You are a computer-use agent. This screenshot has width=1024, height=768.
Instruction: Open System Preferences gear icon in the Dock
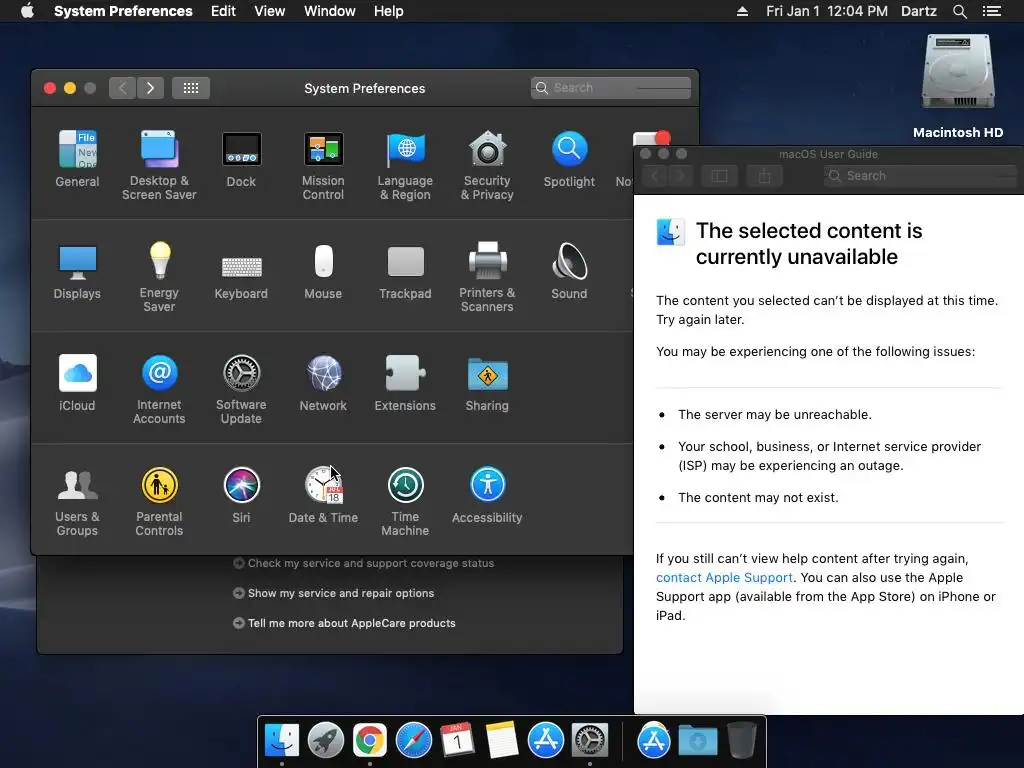click(x=590, y=741)
